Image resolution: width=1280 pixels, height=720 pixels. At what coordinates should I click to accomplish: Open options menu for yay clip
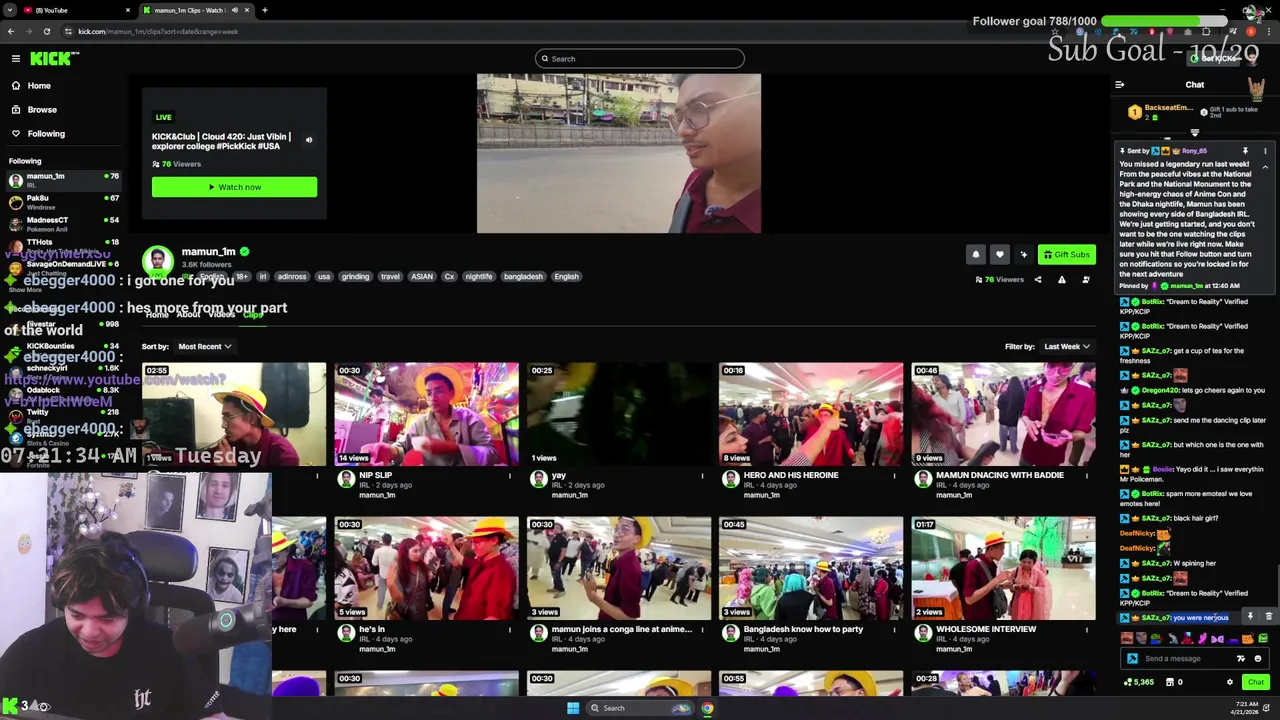(701, 476)
